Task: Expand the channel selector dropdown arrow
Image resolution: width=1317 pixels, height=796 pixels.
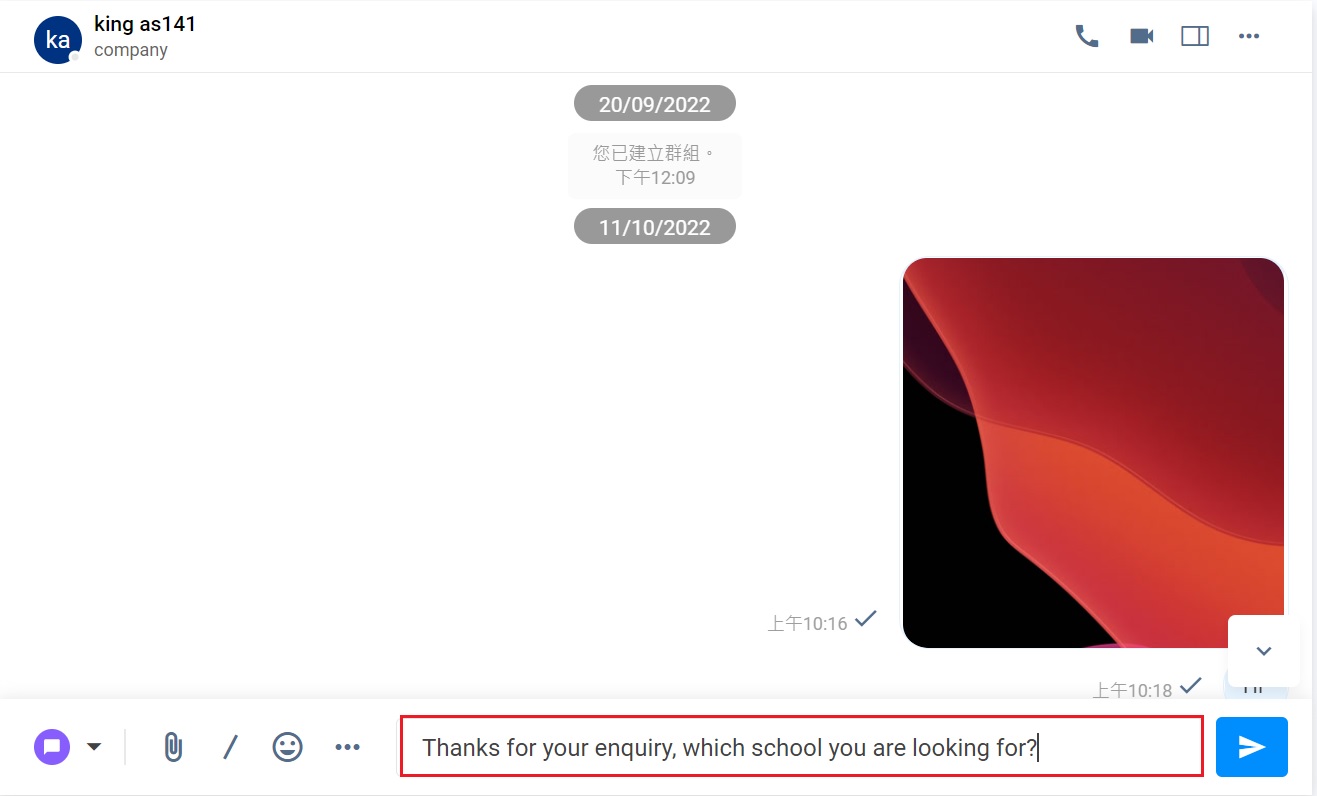Action: tap(94, 747)
